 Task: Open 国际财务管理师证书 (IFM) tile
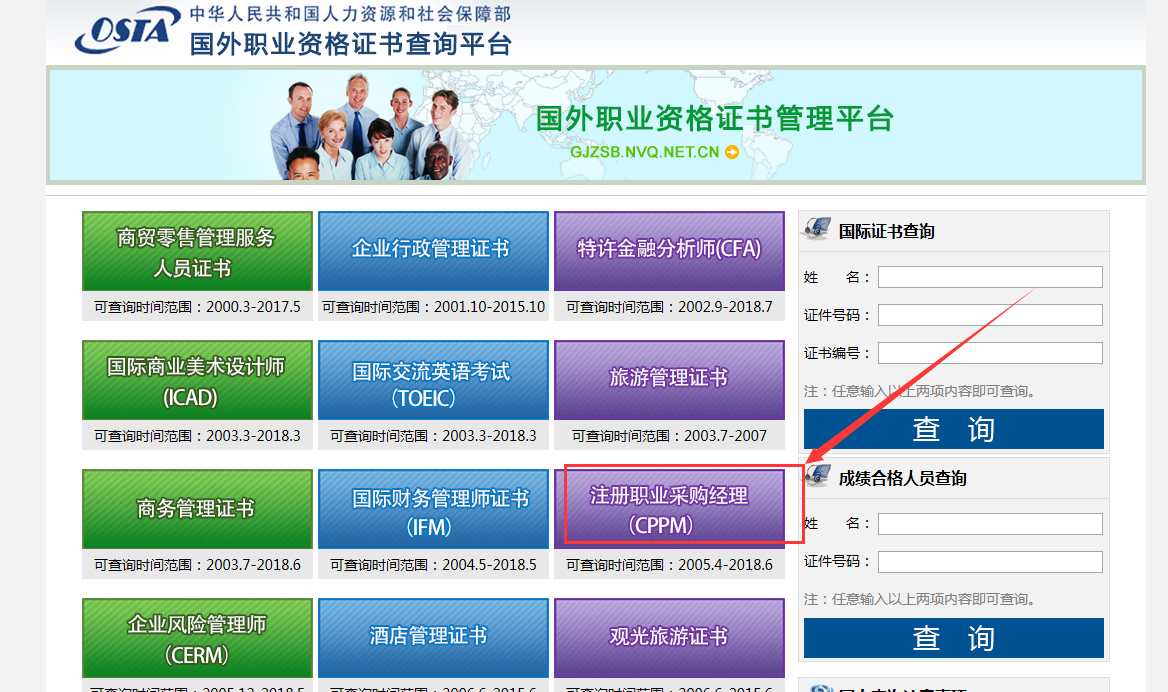(x=433, y=509)
